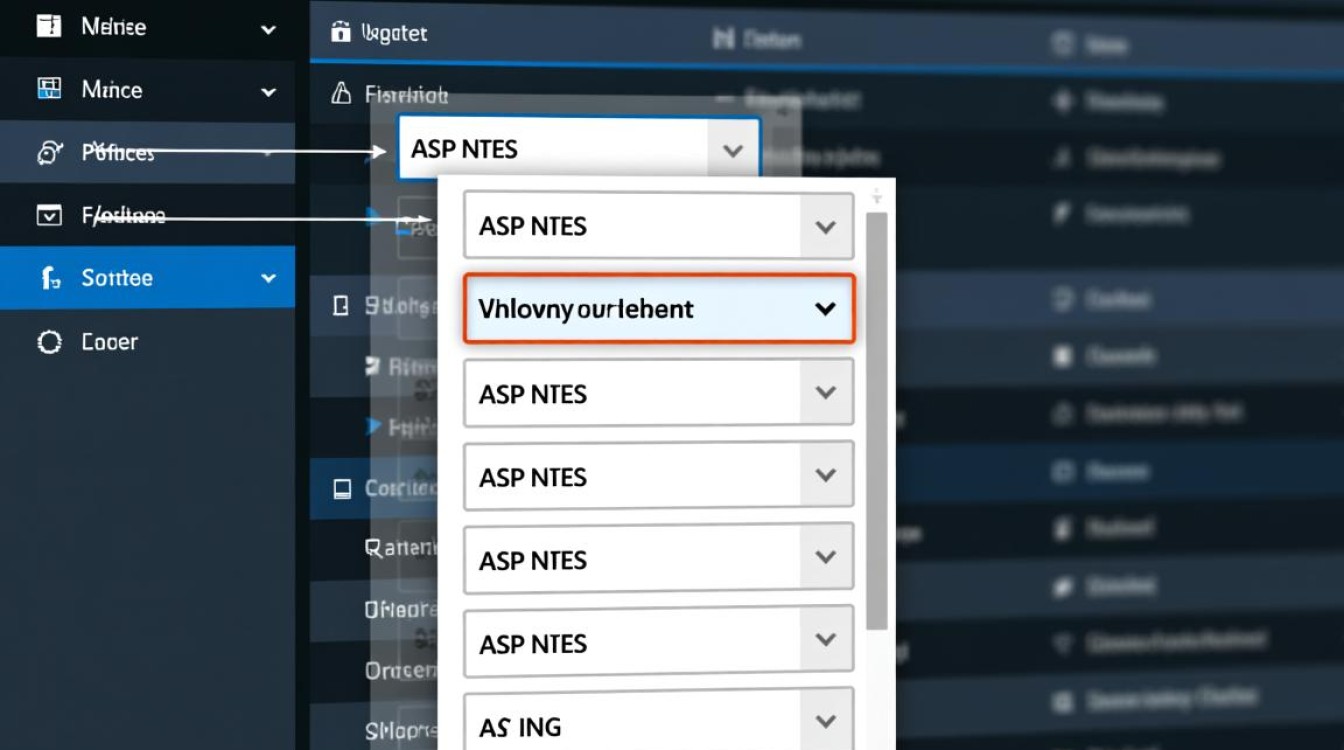Open the AS ING dropdown arrow
This screenshot has height=750, width=1344.
tap(825, 721)
